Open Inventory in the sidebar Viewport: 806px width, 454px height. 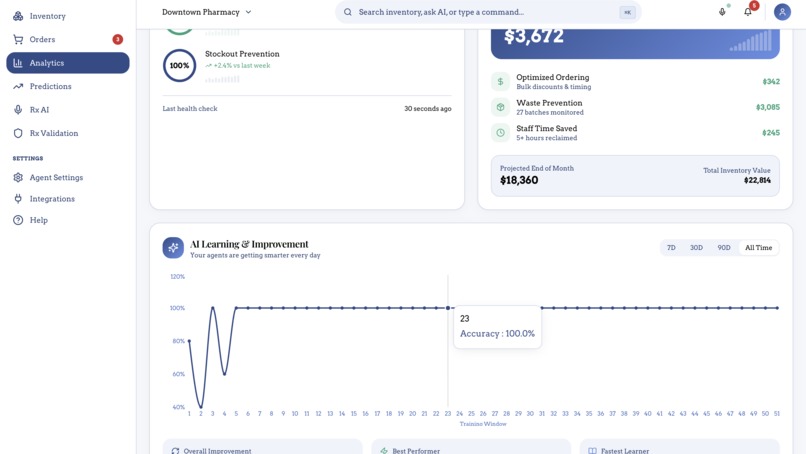pos(67,16)
